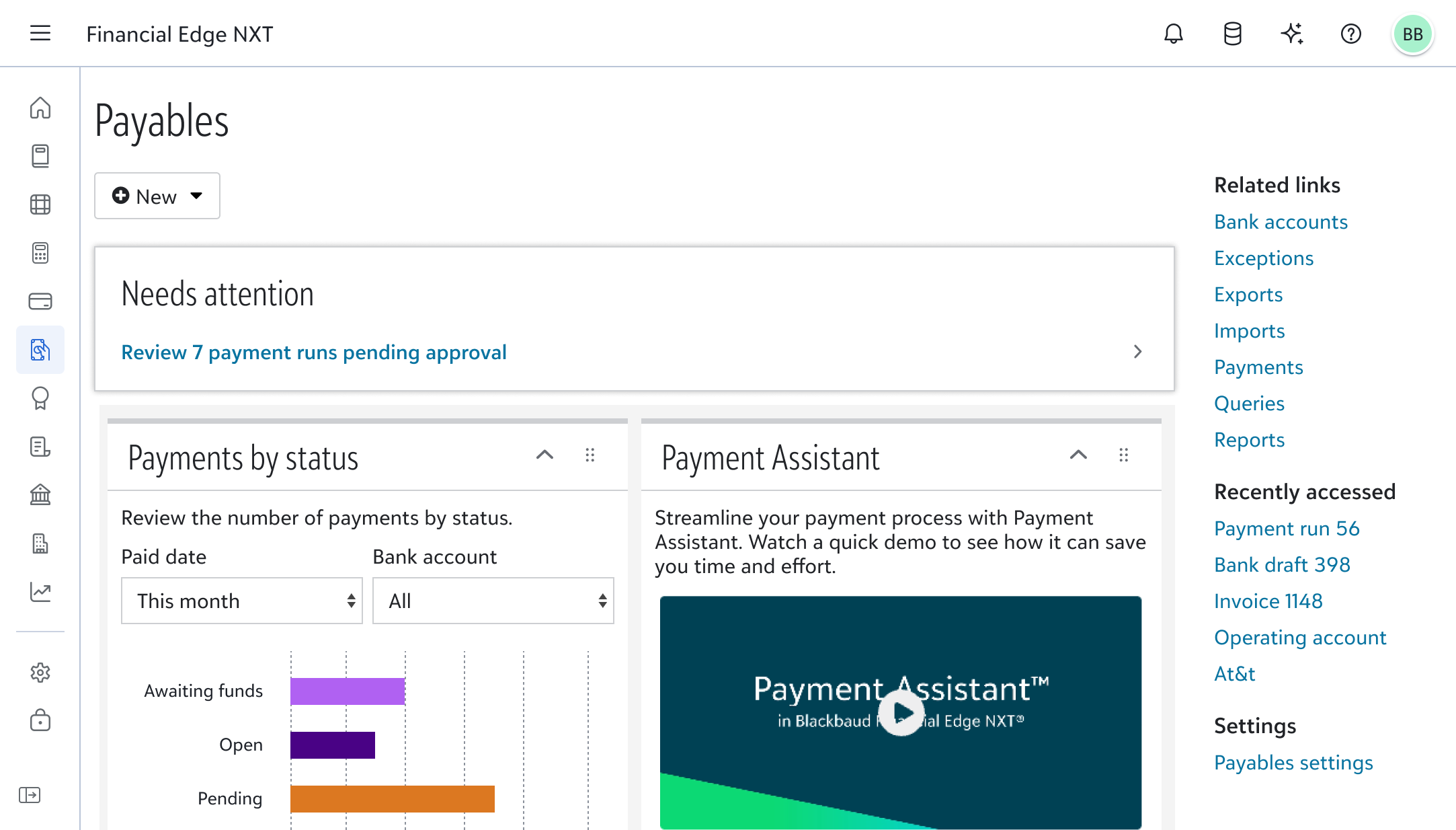Viewport: 1456px width, 830px height.
Task: Play the Payment Assistant demo video
Action: coord(901,713)
